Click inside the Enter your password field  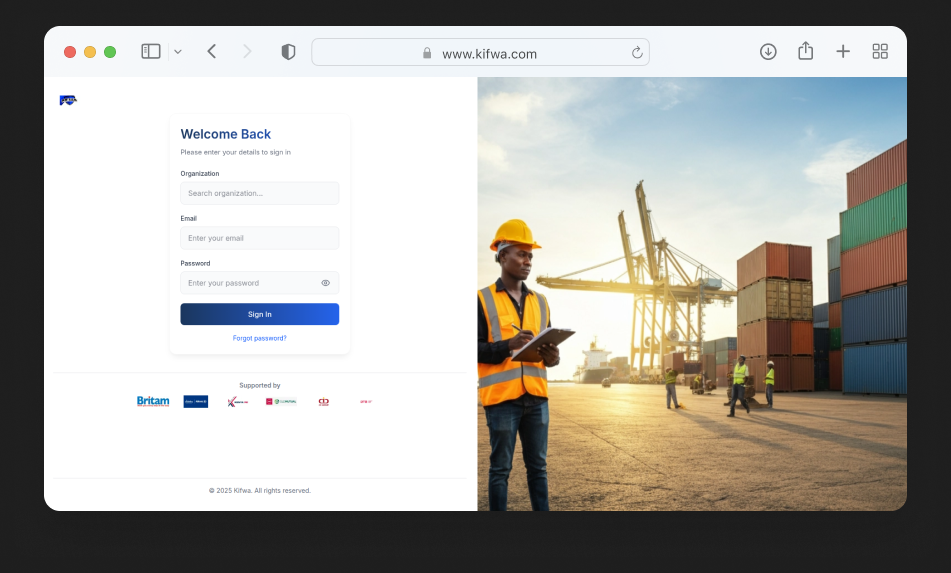tap(250, 283)
